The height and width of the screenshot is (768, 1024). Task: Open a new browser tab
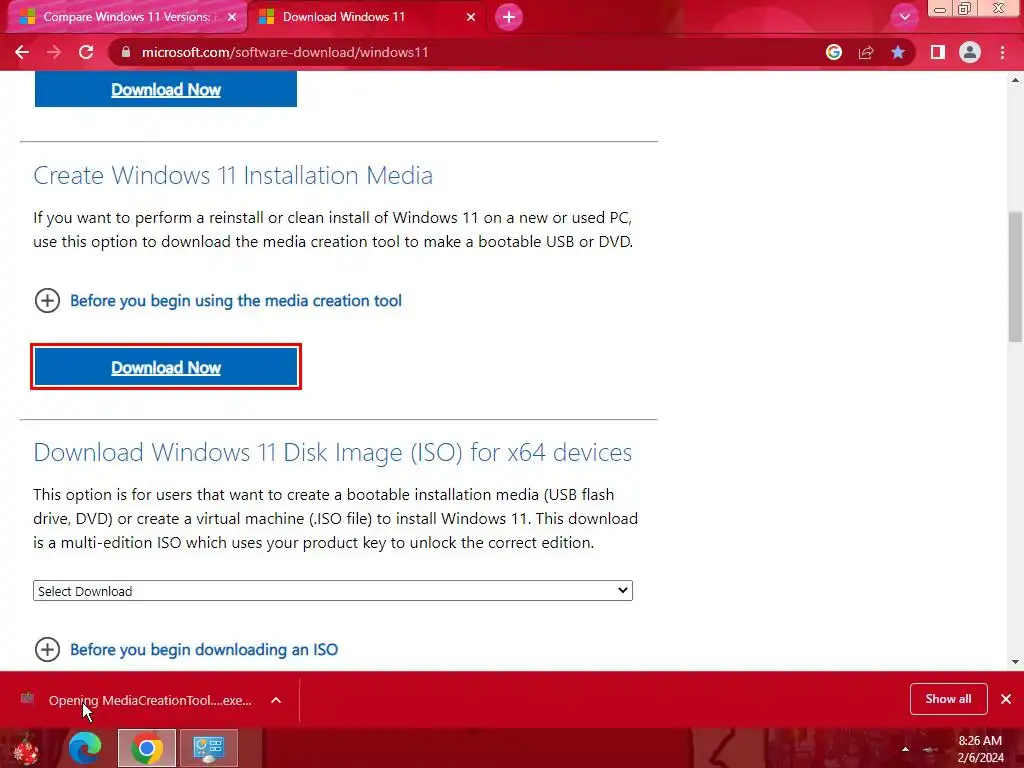click(x=509, y=17)
